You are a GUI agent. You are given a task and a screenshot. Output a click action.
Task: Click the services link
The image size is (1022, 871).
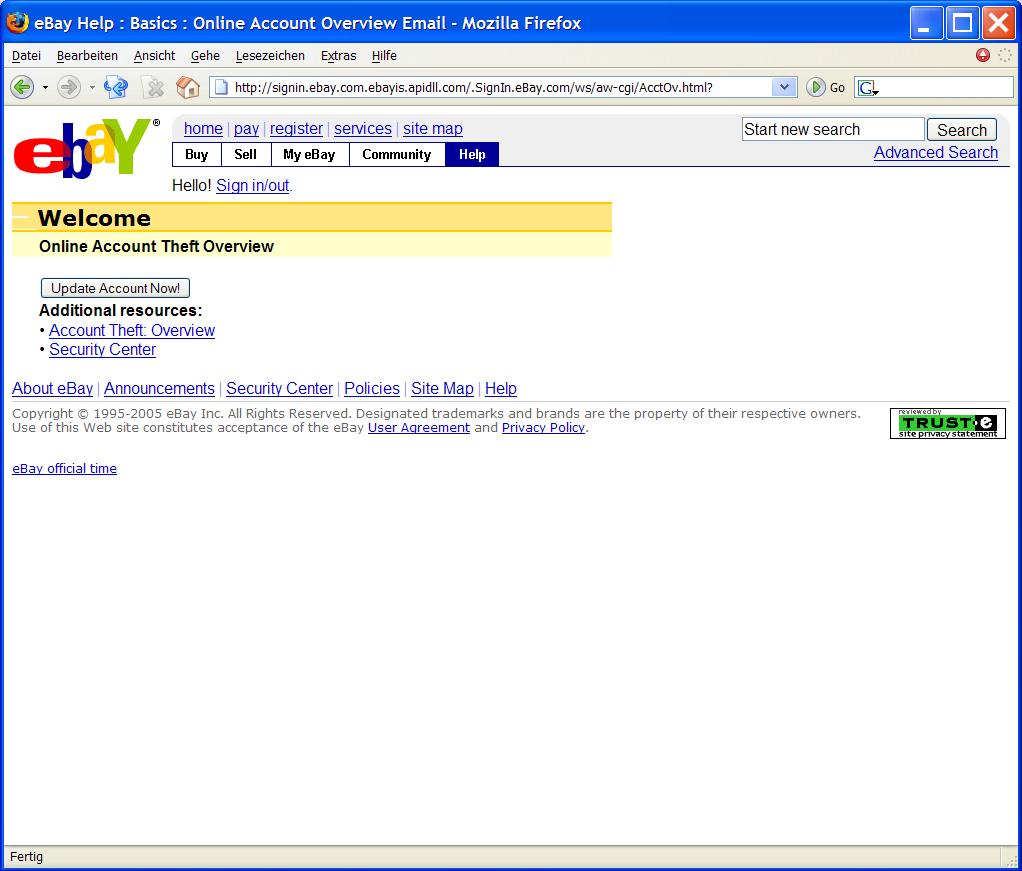[x=363, y=128]
